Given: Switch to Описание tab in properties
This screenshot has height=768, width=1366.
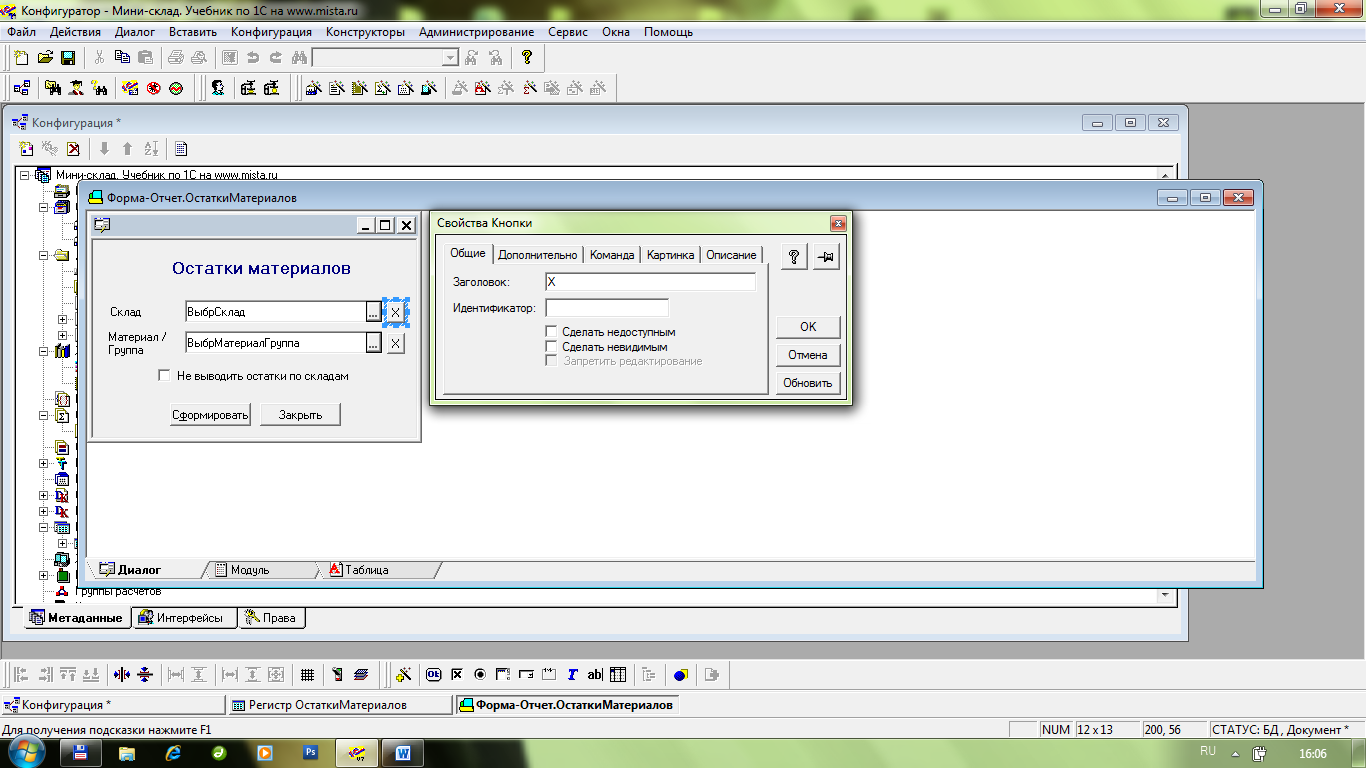Looking at the screenshot, I should 731,255.
